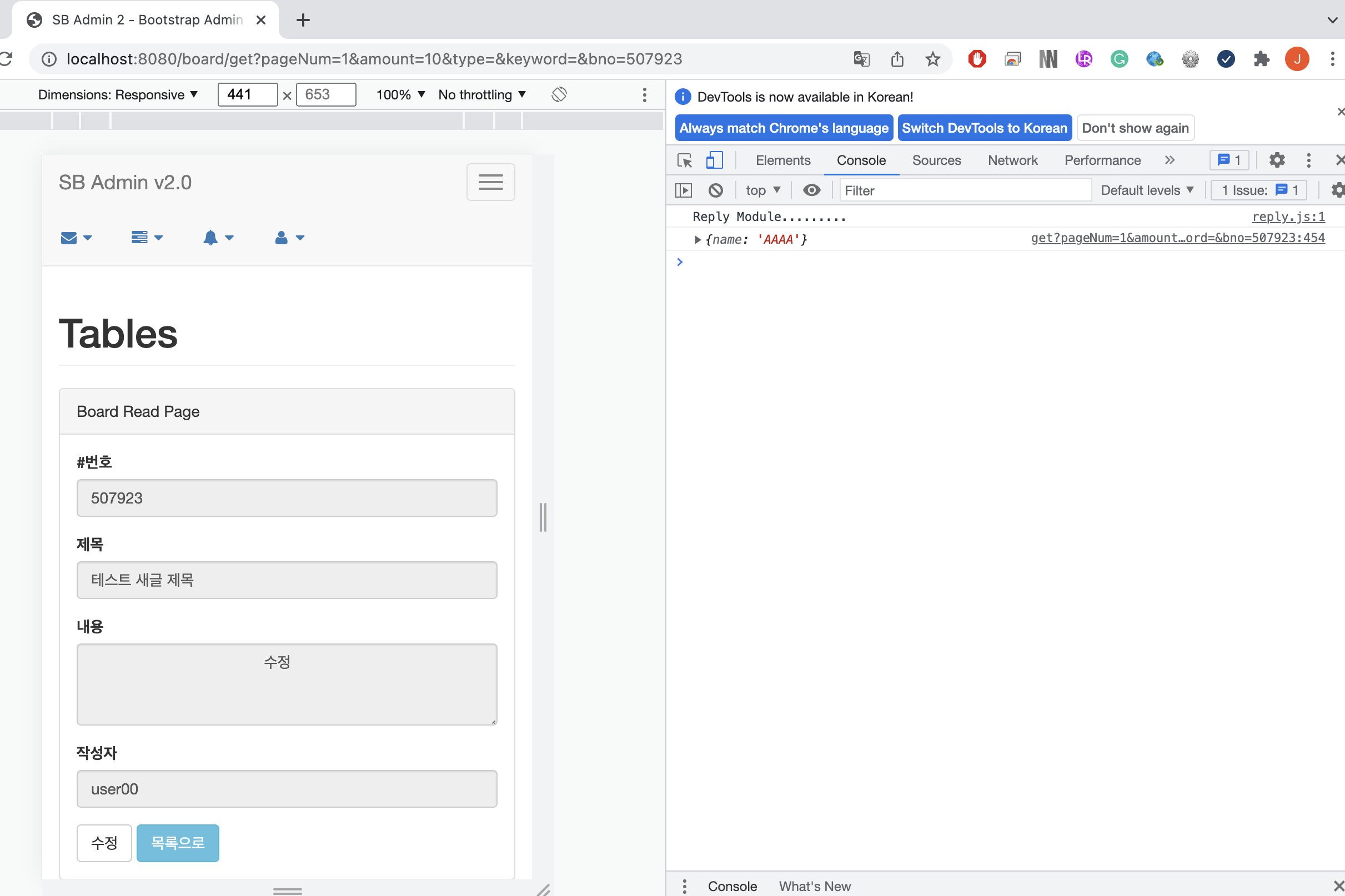Toggle the hamburger navigation menu
Screen dimensions: 1345x896
coord(490,182)
